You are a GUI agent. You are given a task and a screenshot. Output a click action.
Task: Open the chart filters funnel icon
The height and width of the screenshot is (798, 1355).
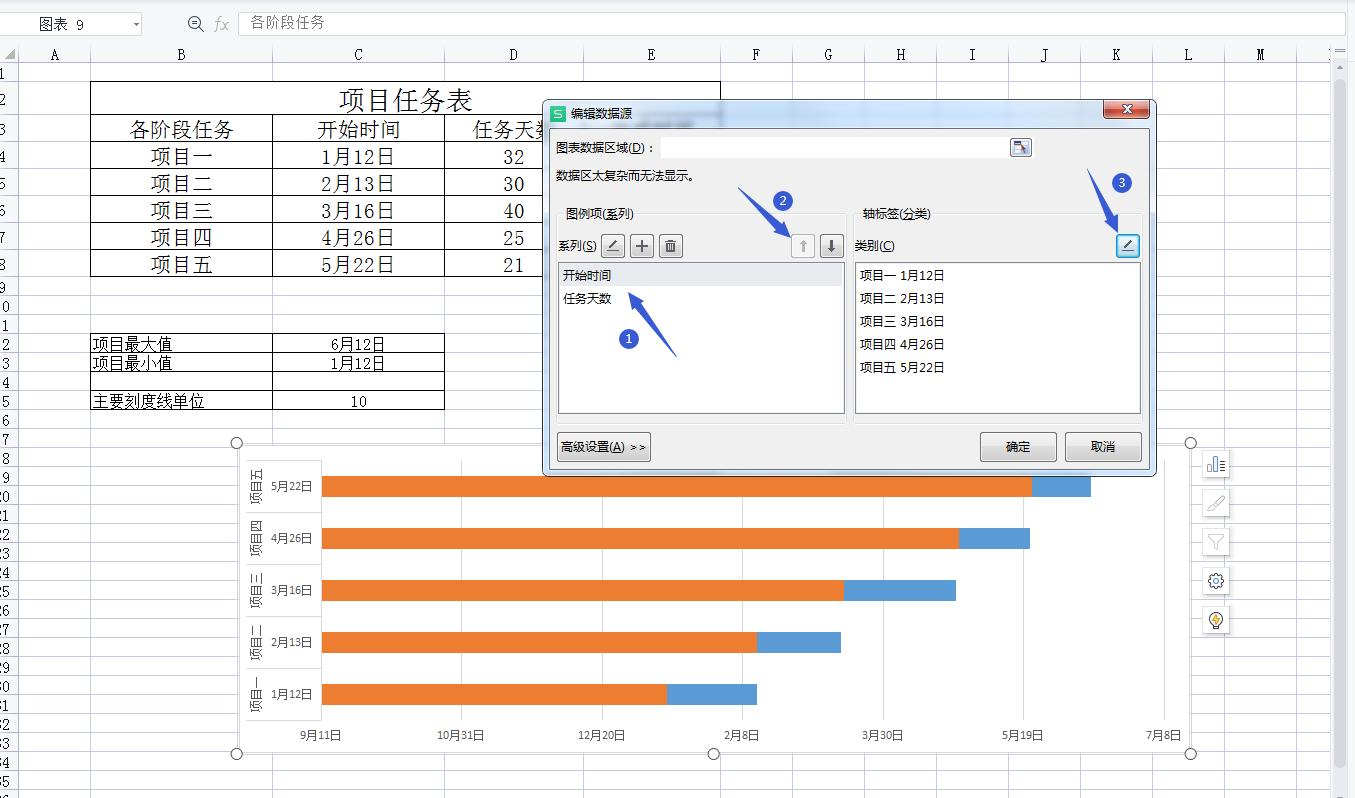(1215, 542)
